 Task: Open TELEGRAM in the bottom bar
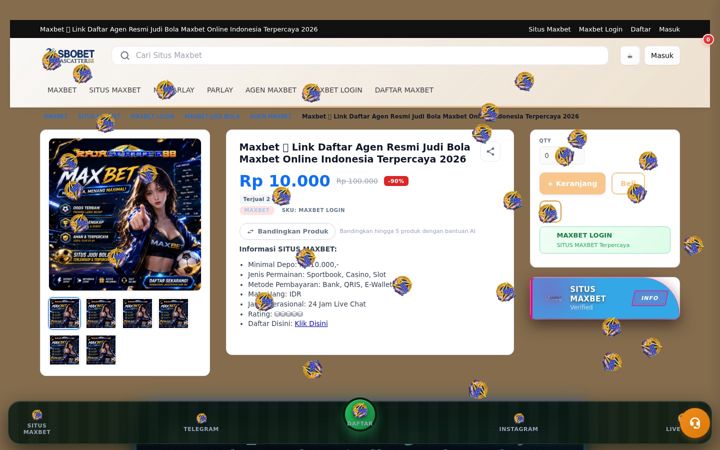click(201, 423)
